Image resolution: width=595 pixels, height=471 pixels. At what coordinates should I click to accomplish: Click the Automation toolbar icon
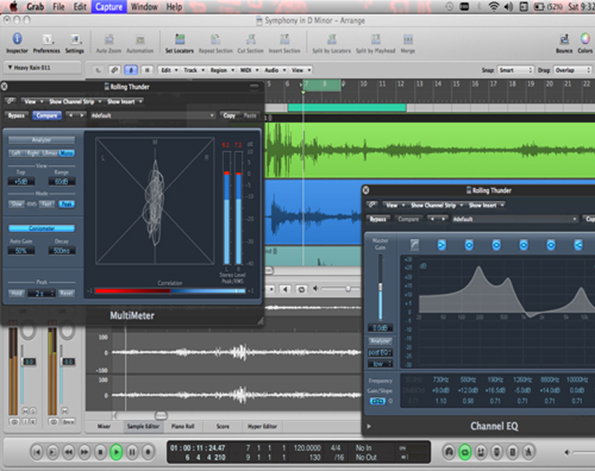pyautogui.click(x=140, y=39)
